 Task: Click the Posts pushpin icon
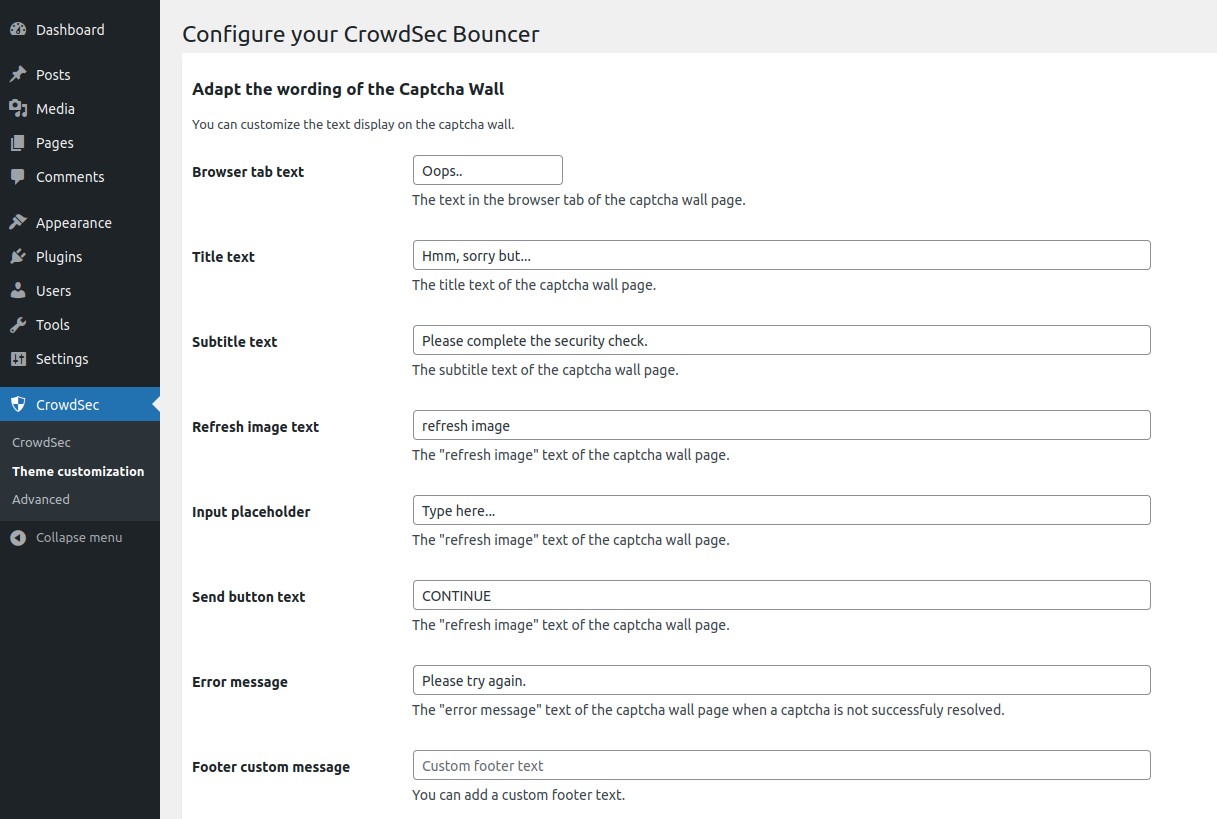click(18, 75)
